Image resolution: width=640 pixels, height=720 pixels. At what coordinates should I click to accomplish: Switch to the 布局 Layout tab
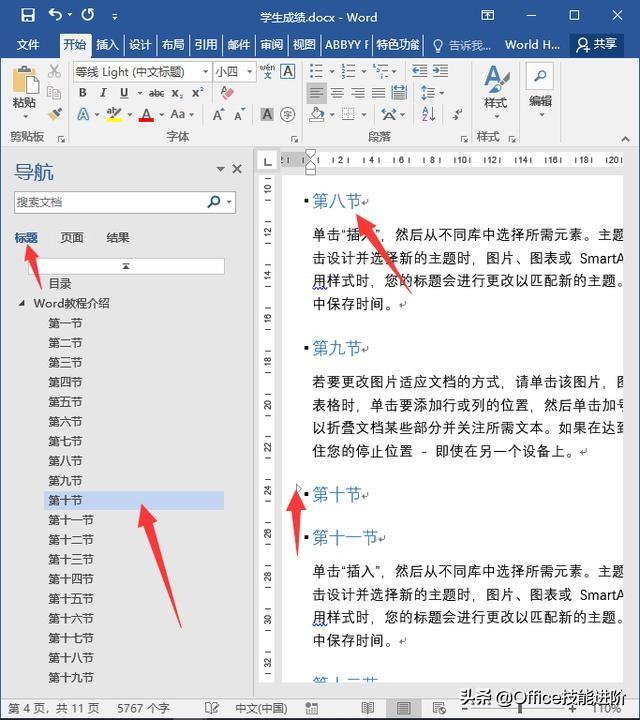click(173, 45)
